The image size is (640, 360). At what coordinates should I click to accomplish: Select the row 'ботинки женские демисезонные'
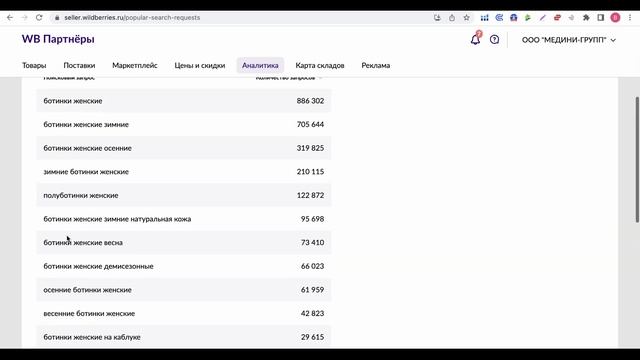pyautogui.click(x=184, y=266)
